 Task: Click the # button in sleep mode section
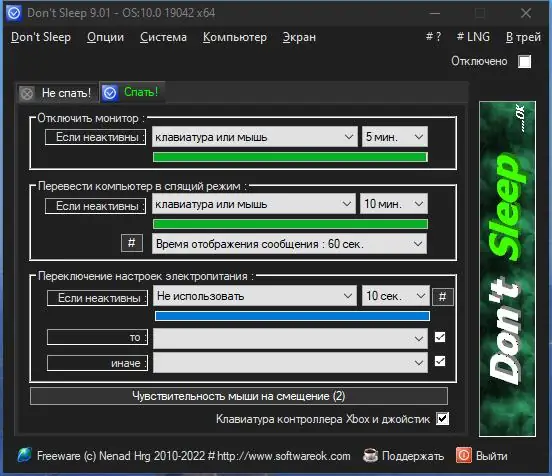click(132, 243)
